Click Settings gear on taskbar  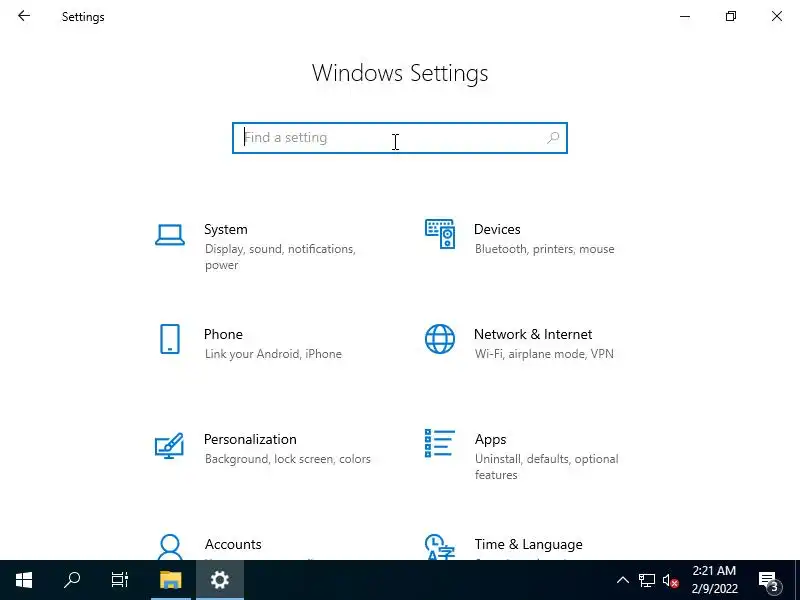pos(220,580)
